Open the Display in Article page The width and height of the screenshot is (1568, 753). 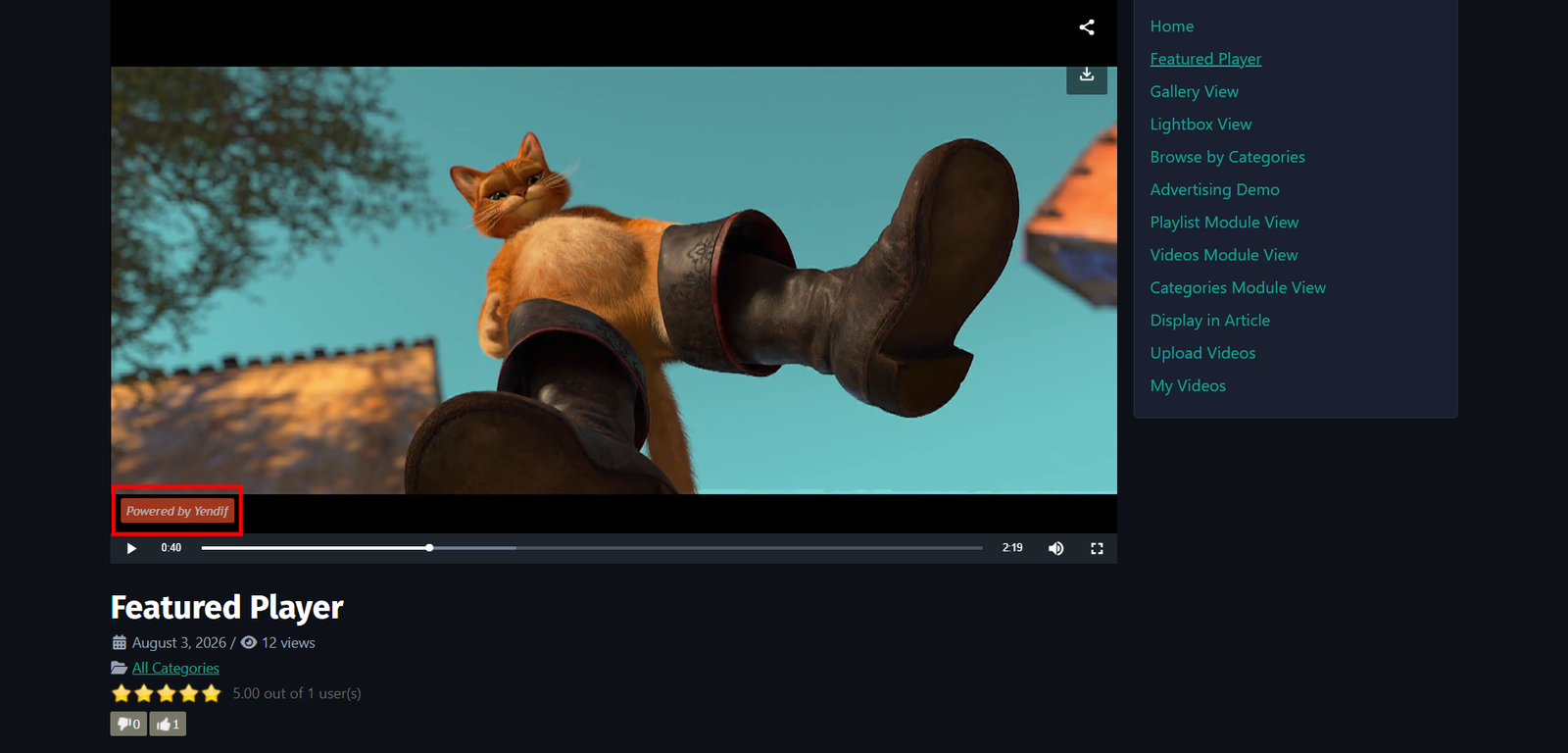pyautogui.click(x=1209, y=321)
